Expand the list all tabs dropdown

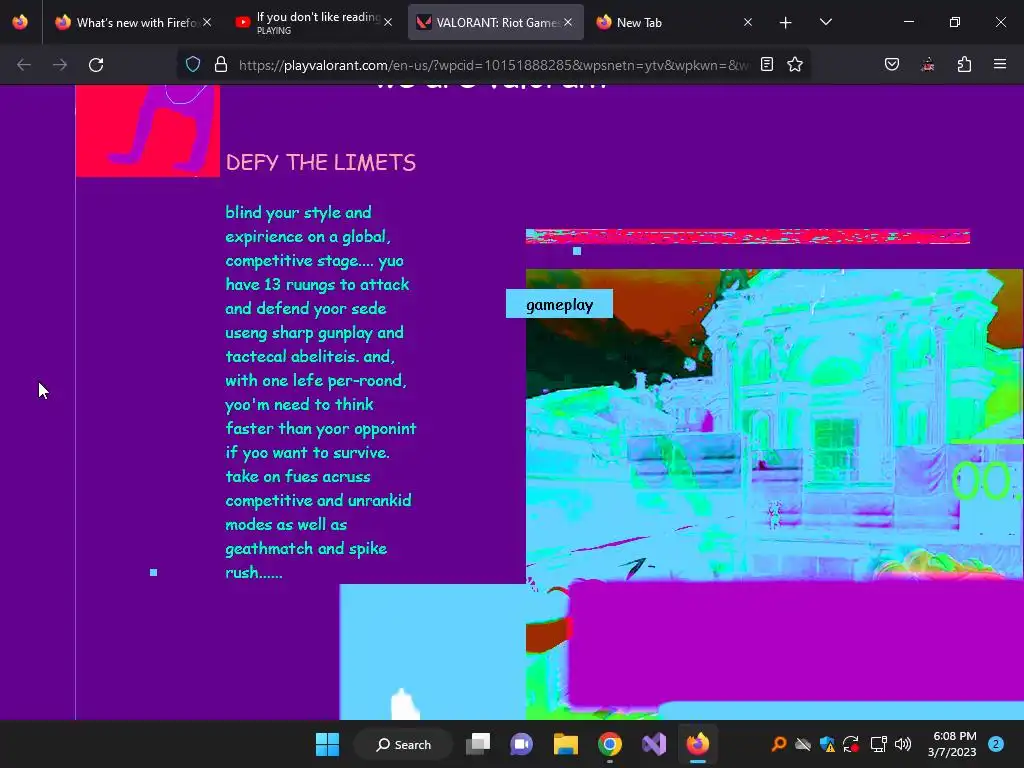(x=825, y=22)
